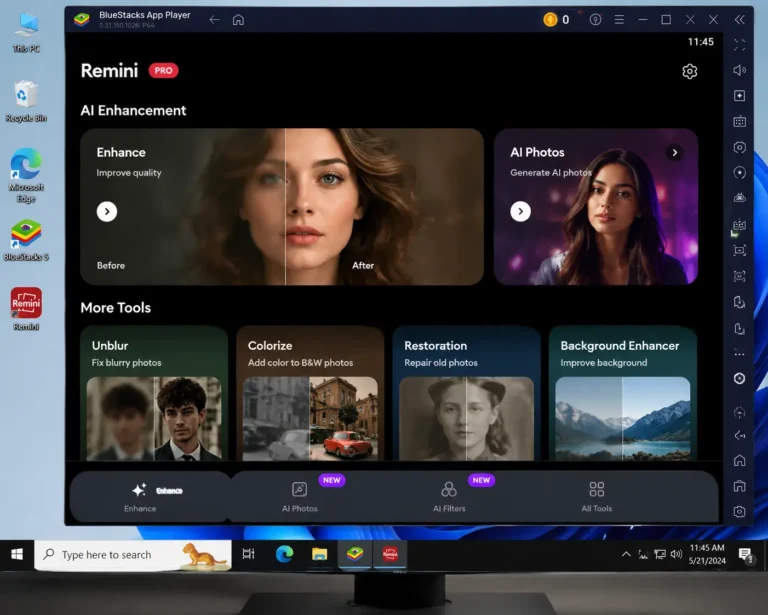Image resolution: width=768 pixels, height=615 pixels.
Task: Click the PRO badge next to Remini
Action: pyautogui.click(x=163, y=71)
